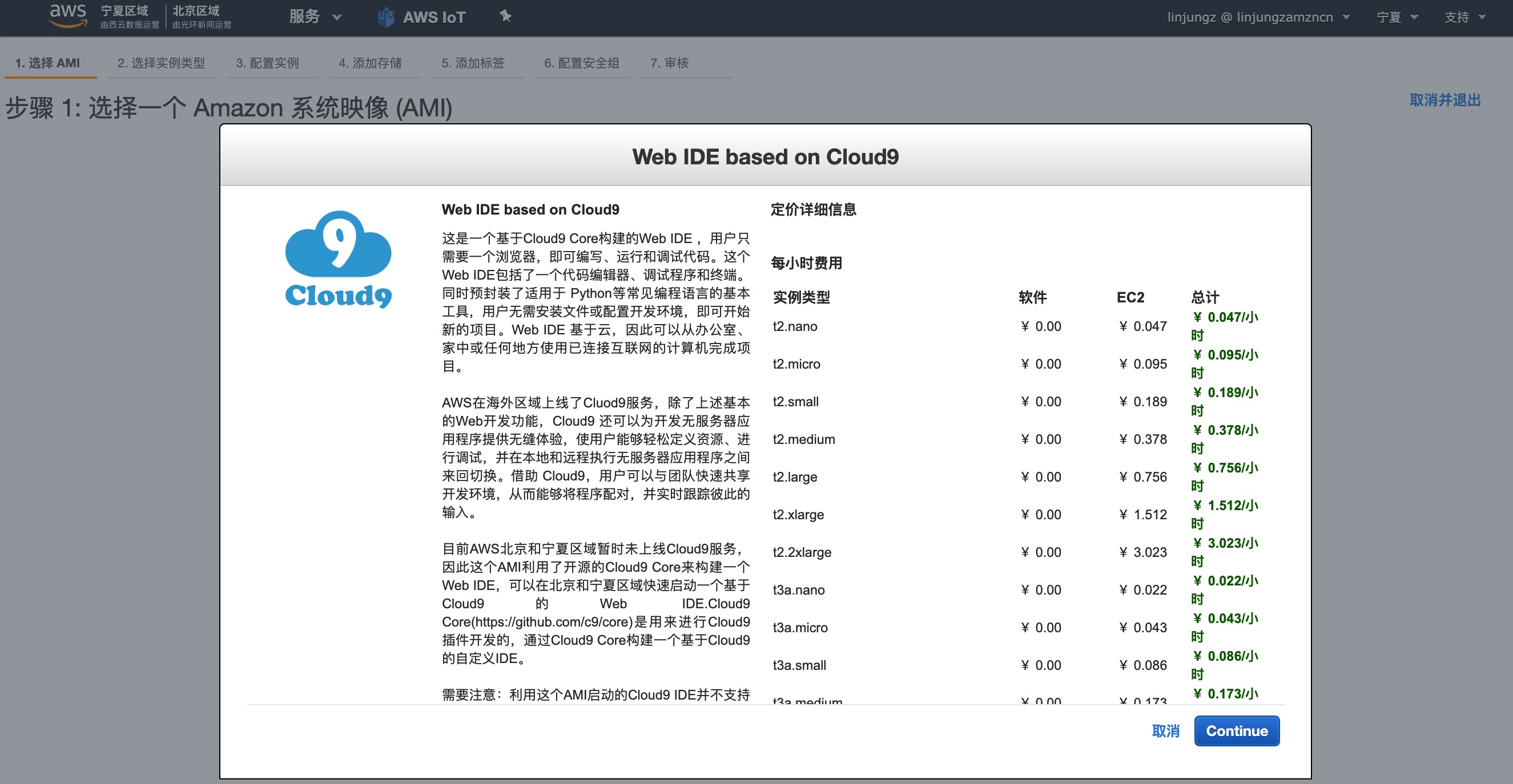Click the AWS logo icon
1513x784 pixels.
pyautogui.click(x=67, y=16)
